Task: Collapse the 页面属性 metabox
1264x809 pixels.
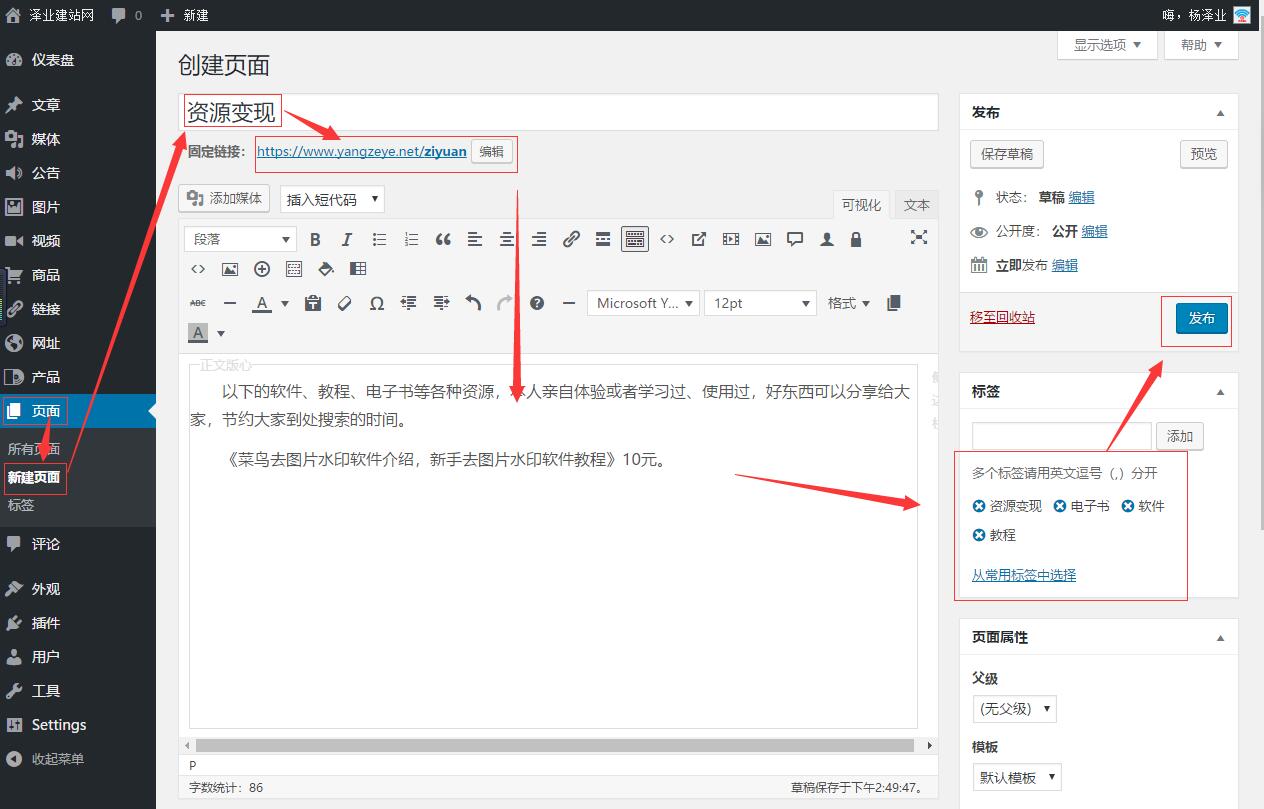Action: click(x=1220, y=638)
